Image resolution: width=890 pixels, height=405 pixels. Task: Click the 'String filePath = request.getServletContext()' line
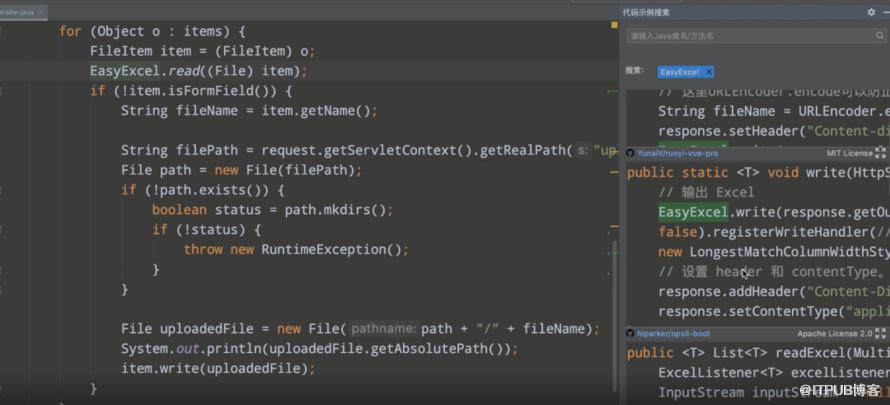tap(370, 150)
